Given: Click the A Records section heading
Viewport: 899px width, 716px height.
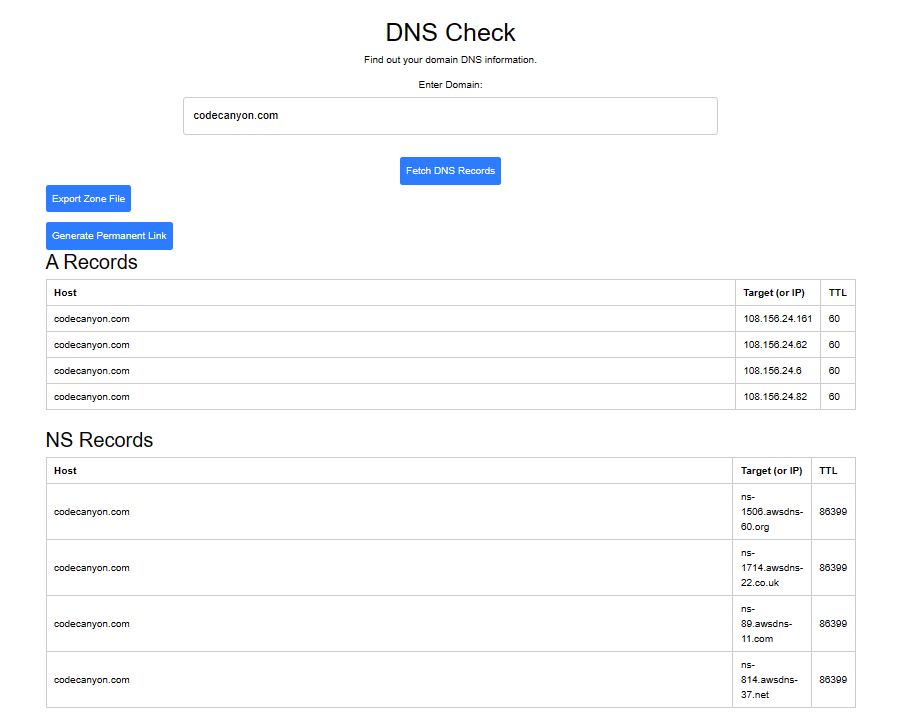Looking at the screenshot, I should [x=92, y=262].
